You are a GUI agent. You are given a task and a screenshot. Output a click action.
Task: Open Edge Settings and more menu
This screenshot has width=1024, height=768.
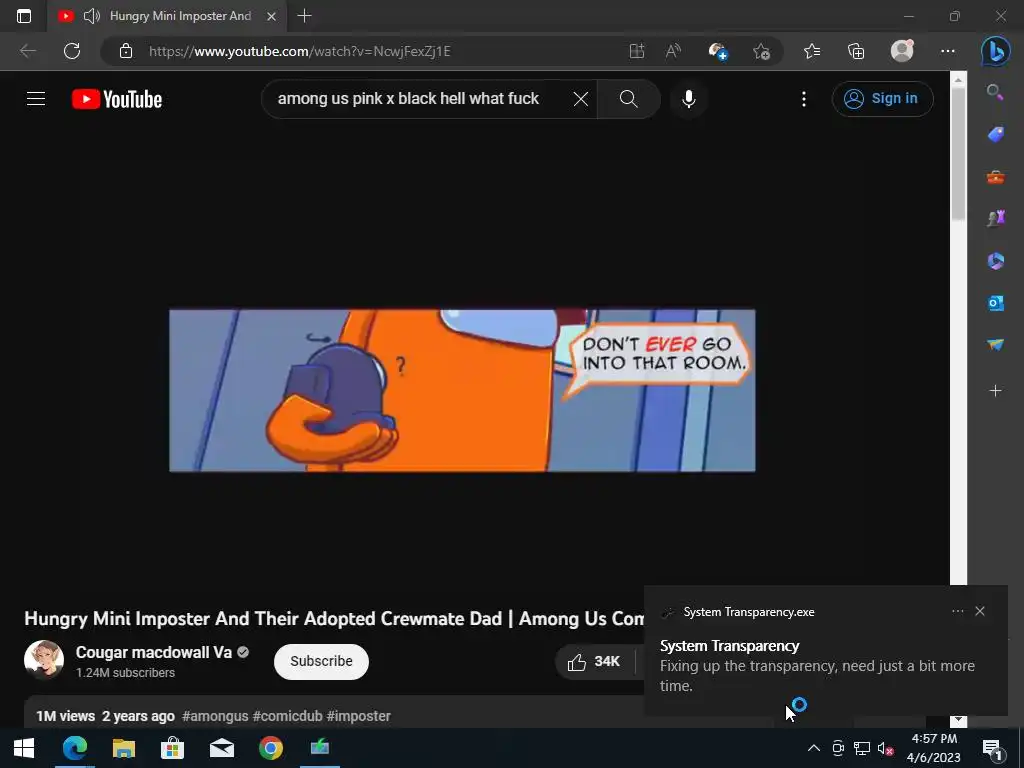pyautogui.click(x=948, y=51)
